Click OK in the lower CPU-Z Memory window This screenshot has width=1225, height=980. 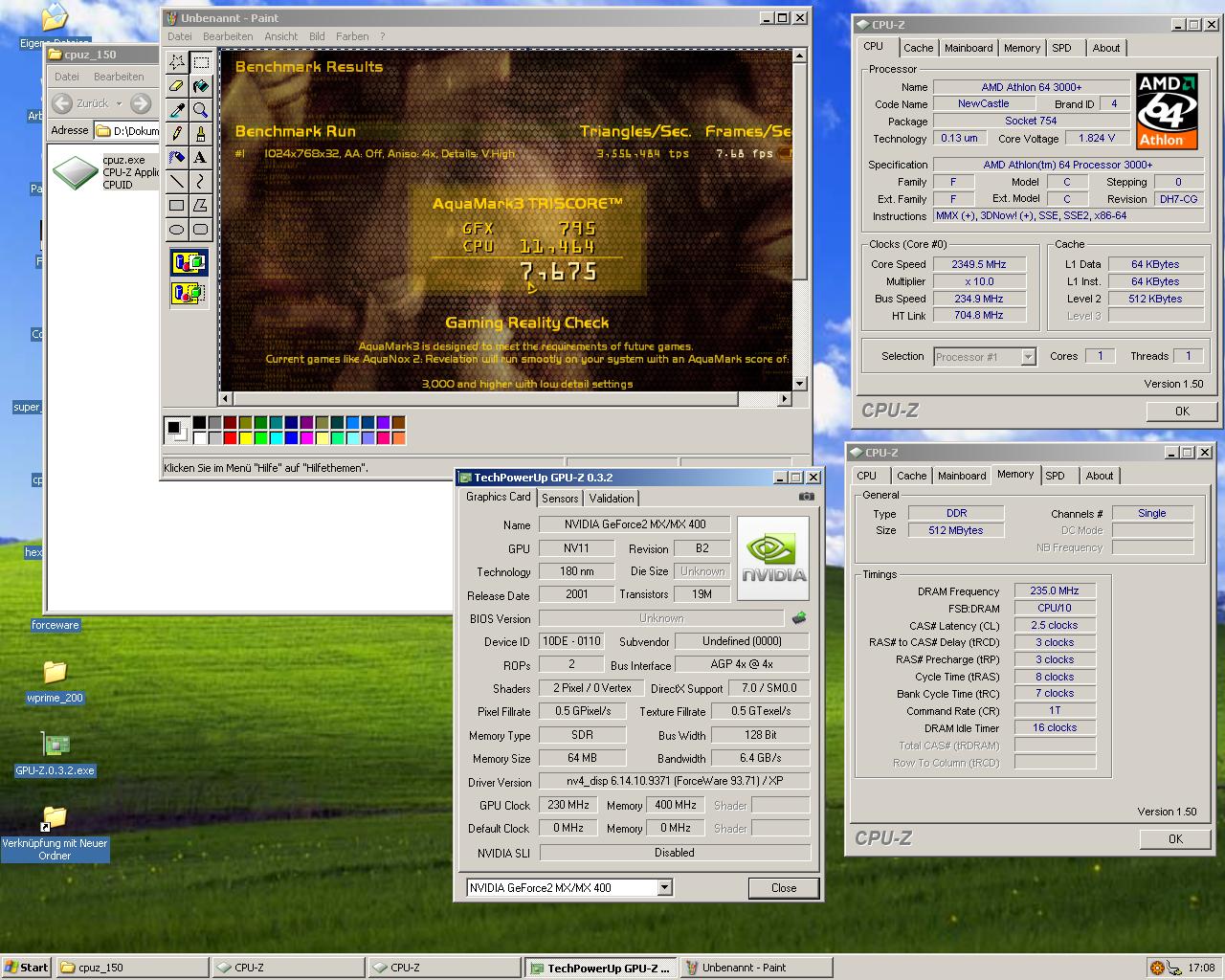1175,838
